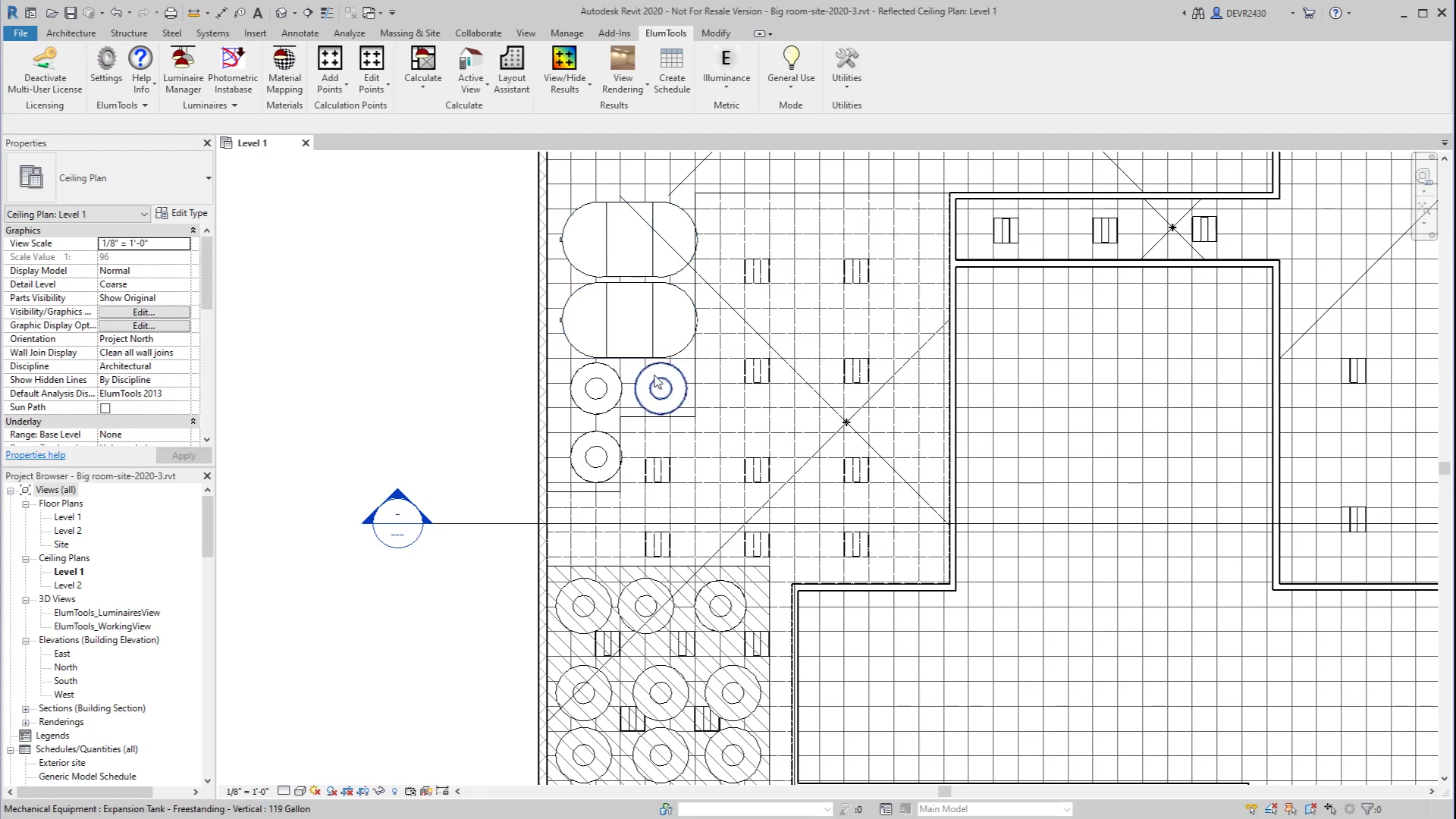The image size is (1456, 819).
Task: Select the Illuminance metric
Action: [x=726, y=67]
